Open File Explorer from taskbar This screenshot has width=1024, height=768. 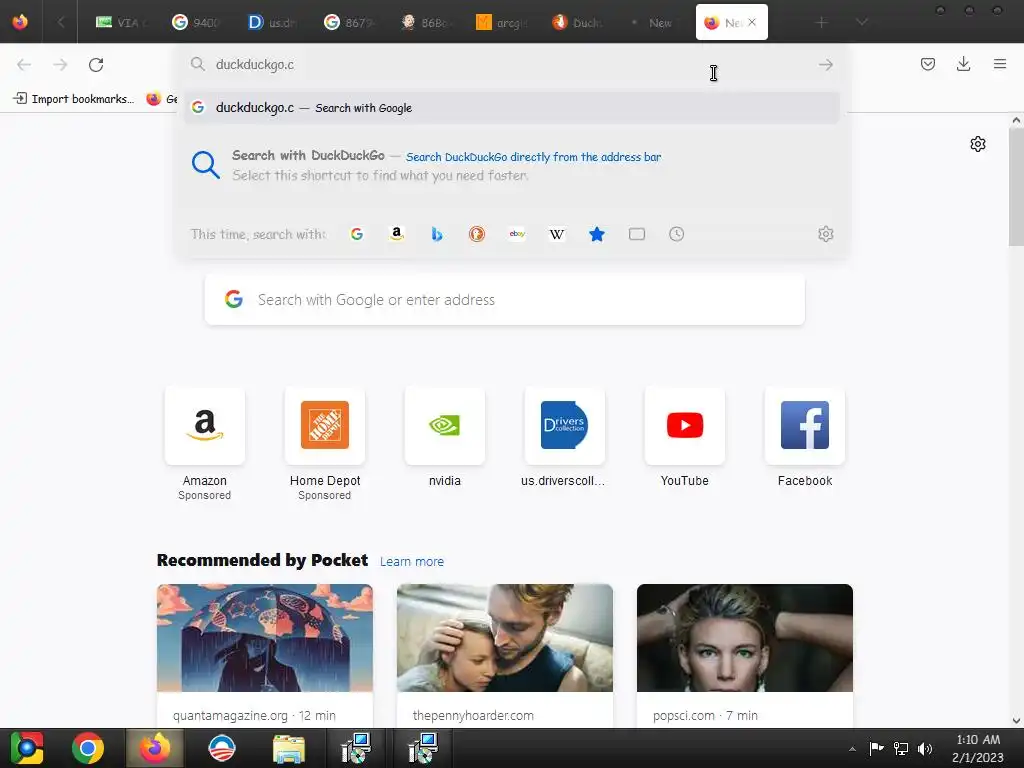[288, 748]
